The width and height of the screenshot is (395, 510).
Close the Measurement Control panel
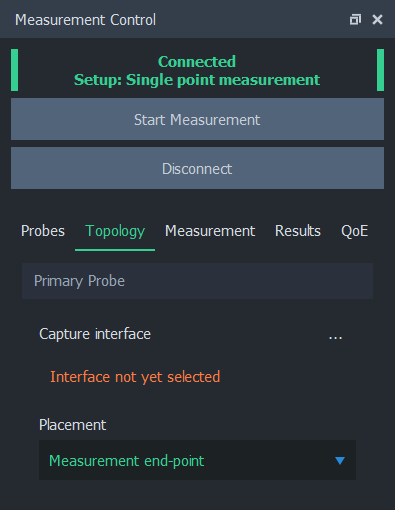[x=377, y=19]
